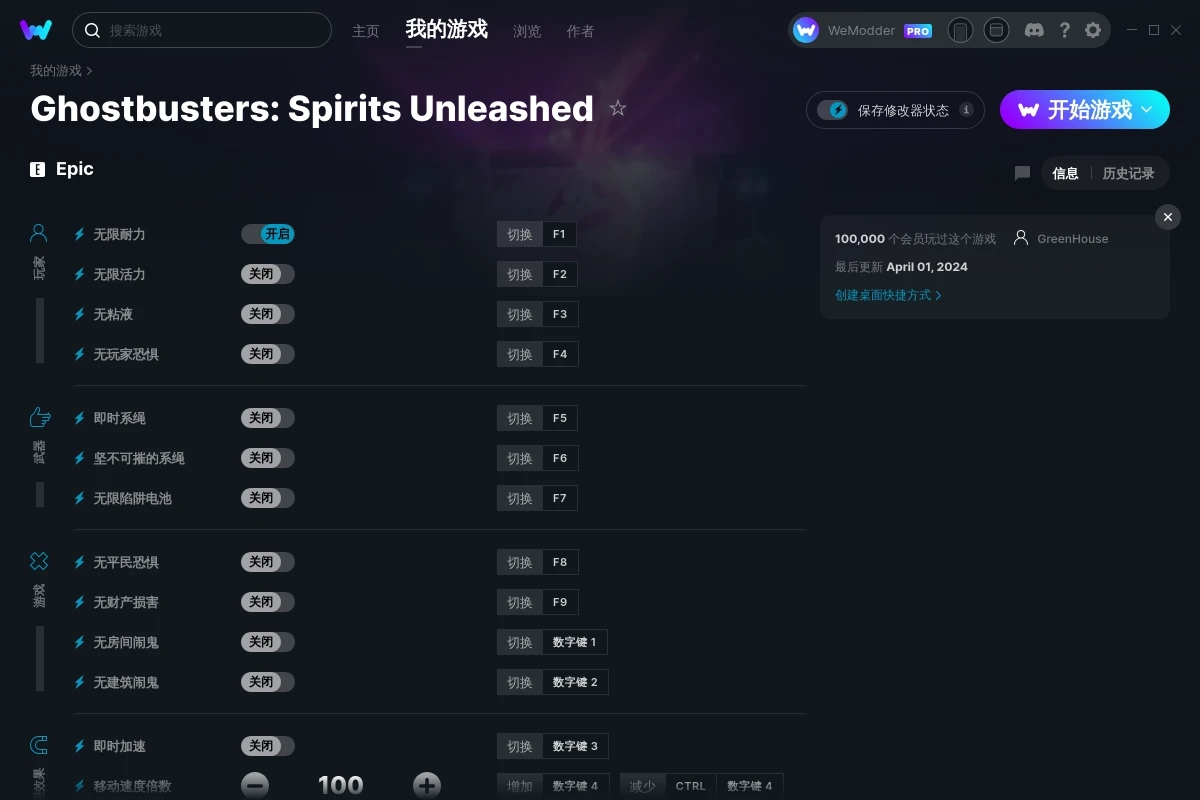Close the info panel

click(1167, 217)
